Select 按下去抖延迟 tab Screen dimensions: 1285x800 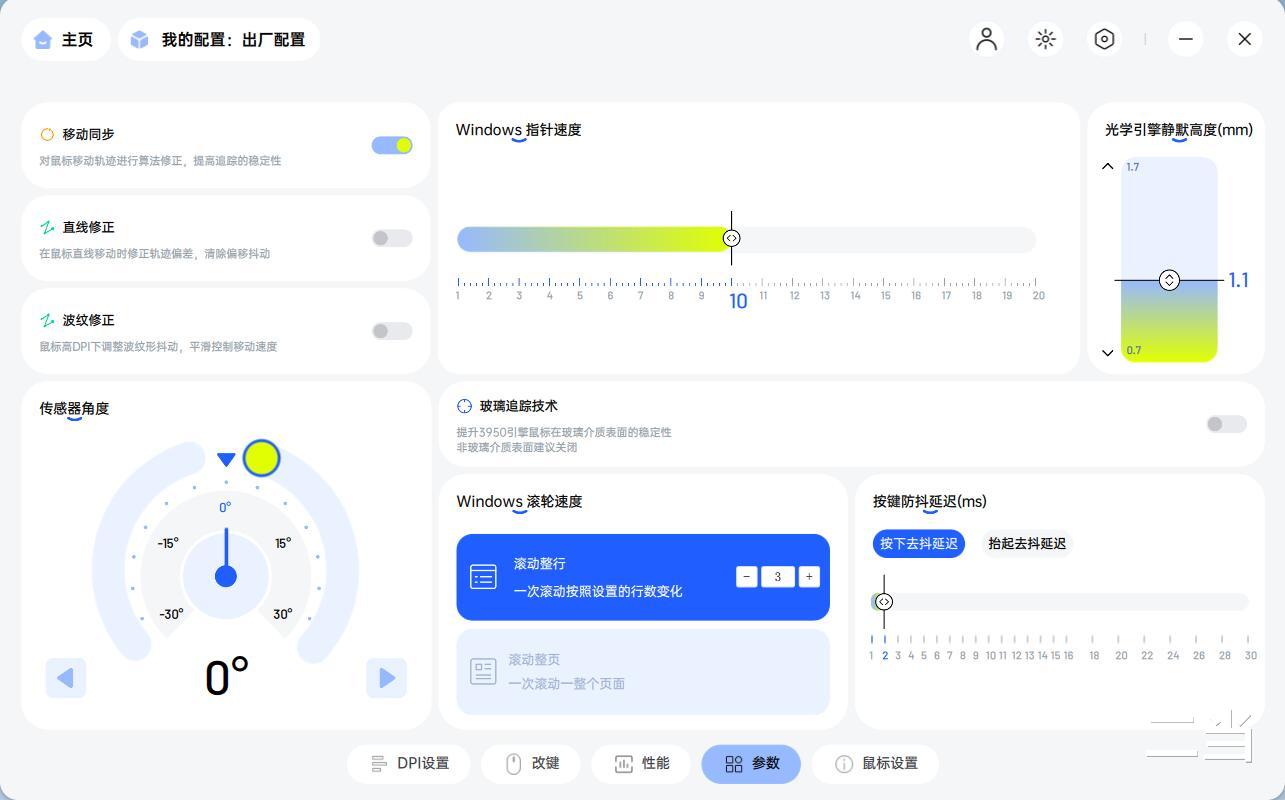pos(919,544)
